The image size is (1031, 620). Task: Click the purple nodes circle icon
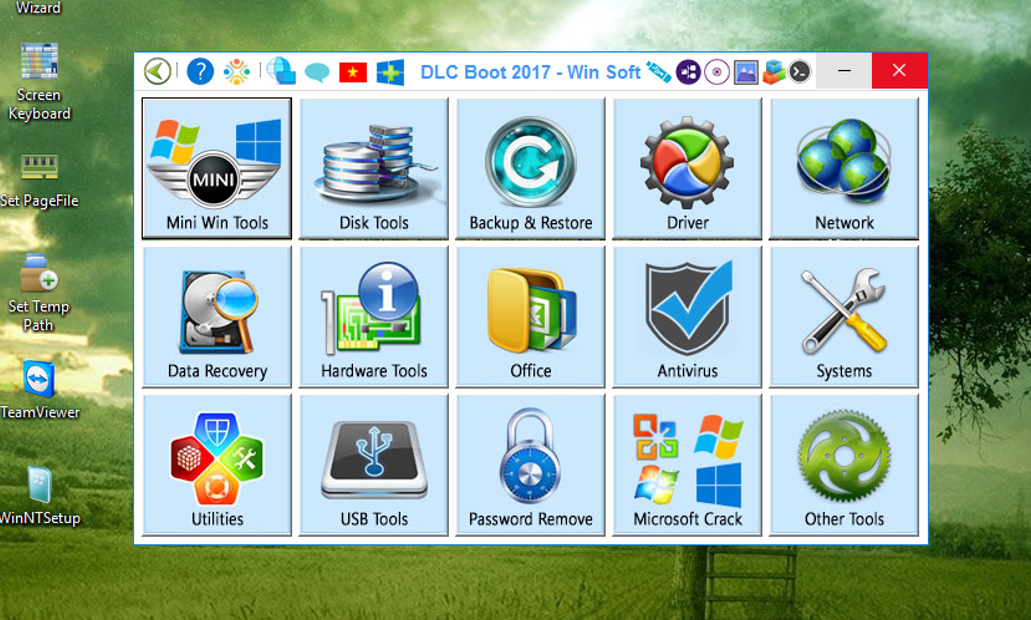coord(688,72)
